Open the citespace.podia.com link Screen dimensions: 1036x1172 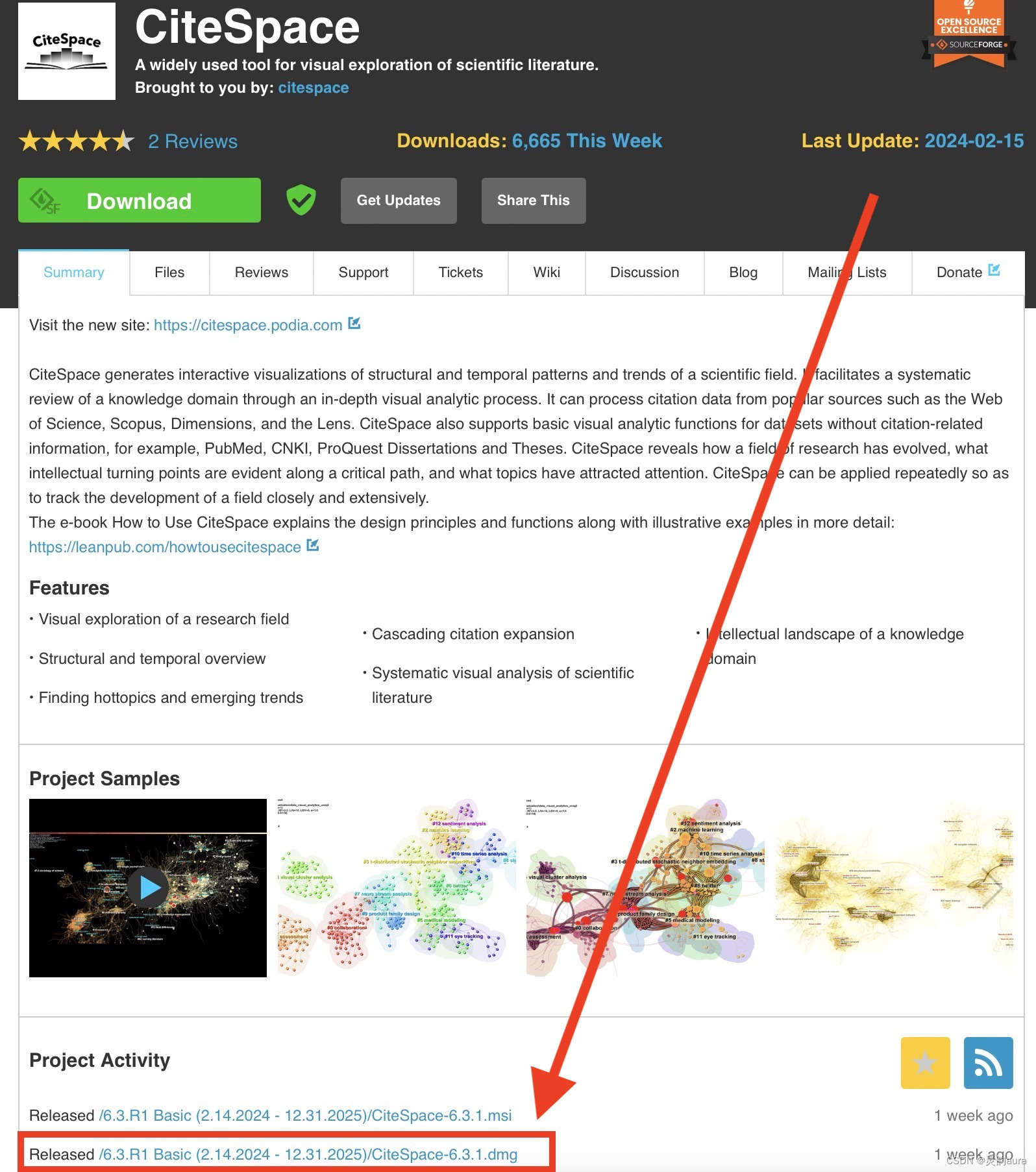pyautogui.click(x=248, y=325)
